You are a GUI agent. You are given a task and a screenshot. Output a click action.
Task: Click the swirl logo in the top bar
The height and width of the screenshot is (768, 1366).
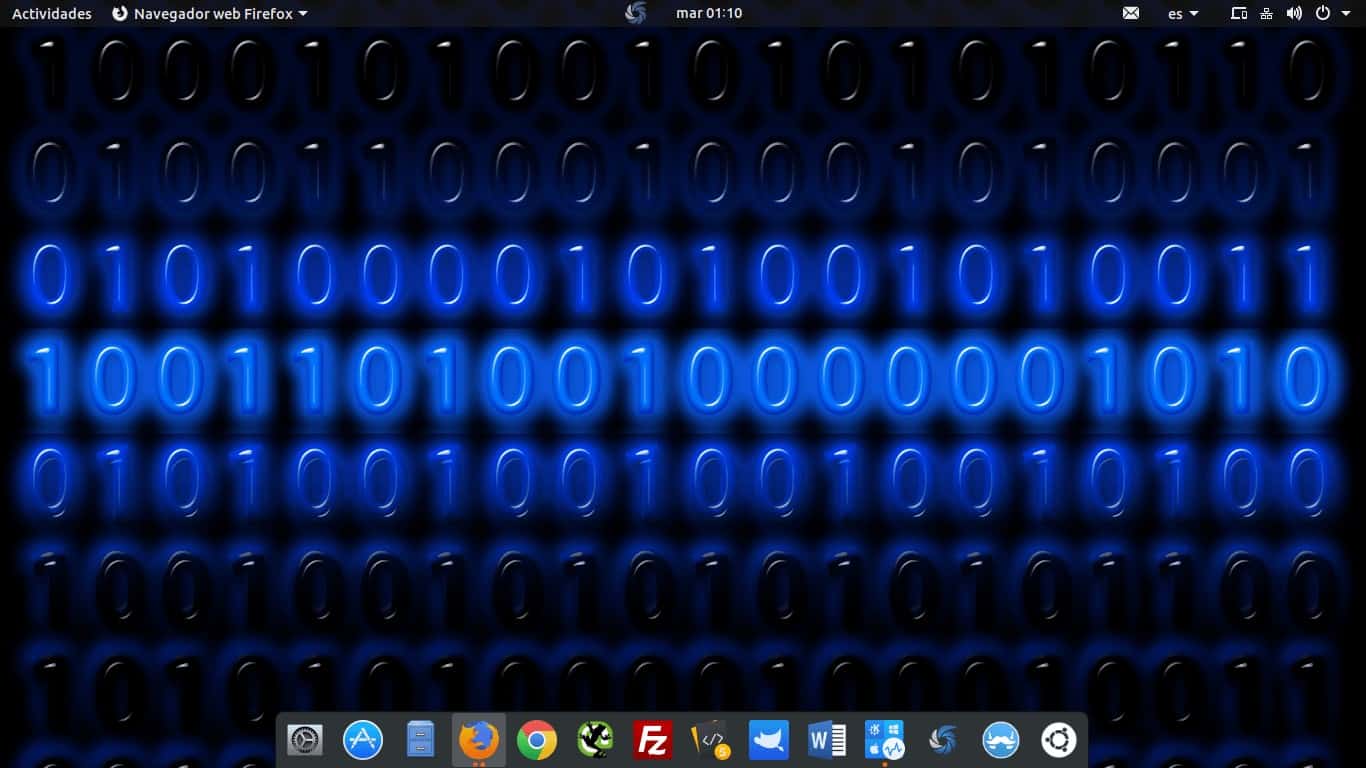tap(636, 13)
